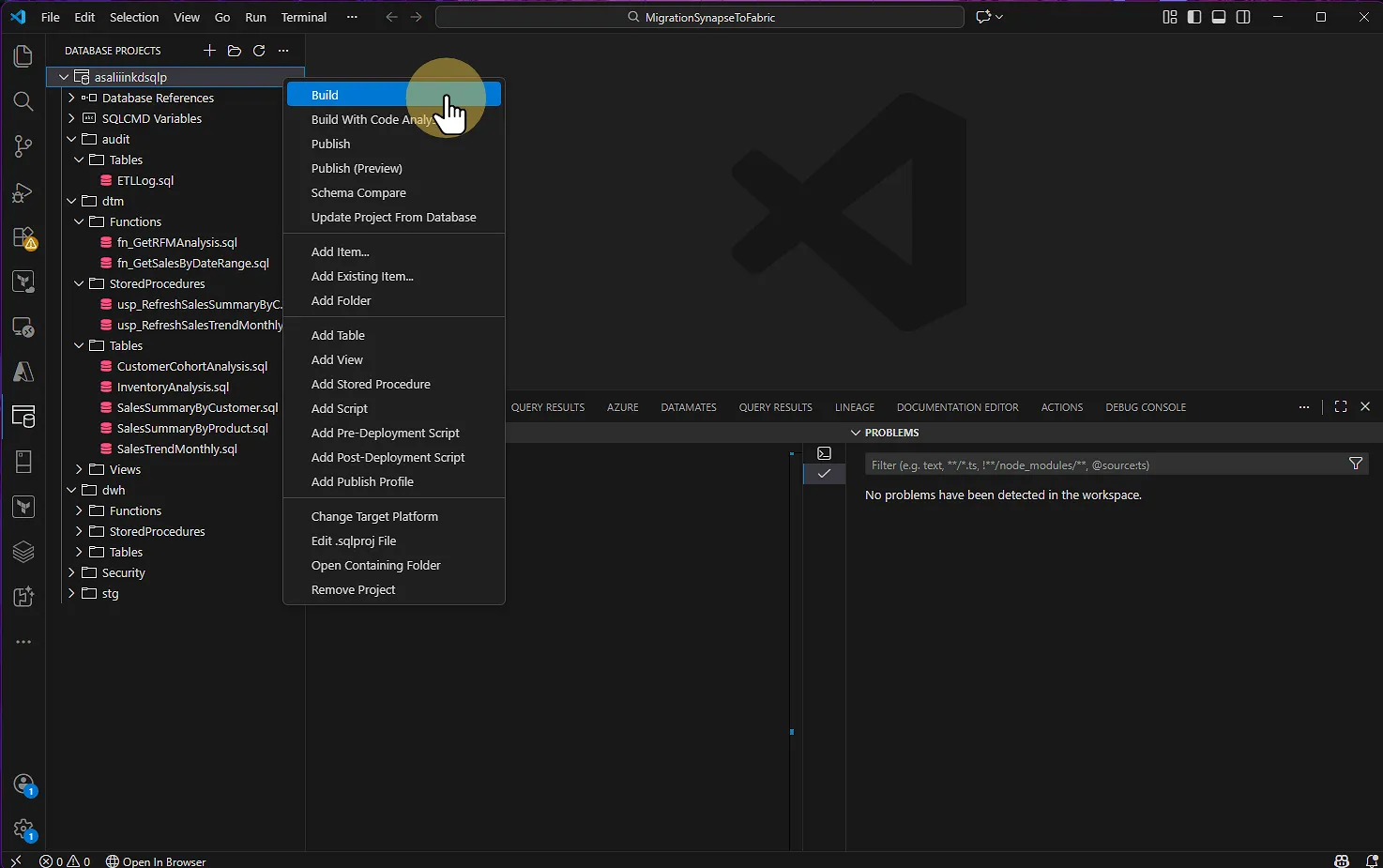Open the Extensions view icon

23,237
